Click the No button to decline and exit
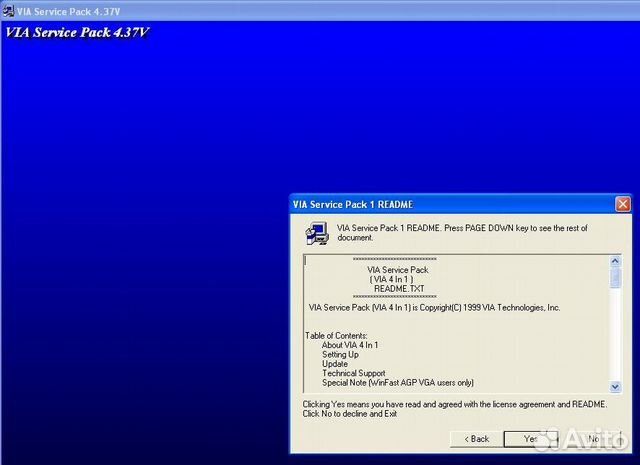The width and height of the screenshot is (640, 465). (593, 438)
